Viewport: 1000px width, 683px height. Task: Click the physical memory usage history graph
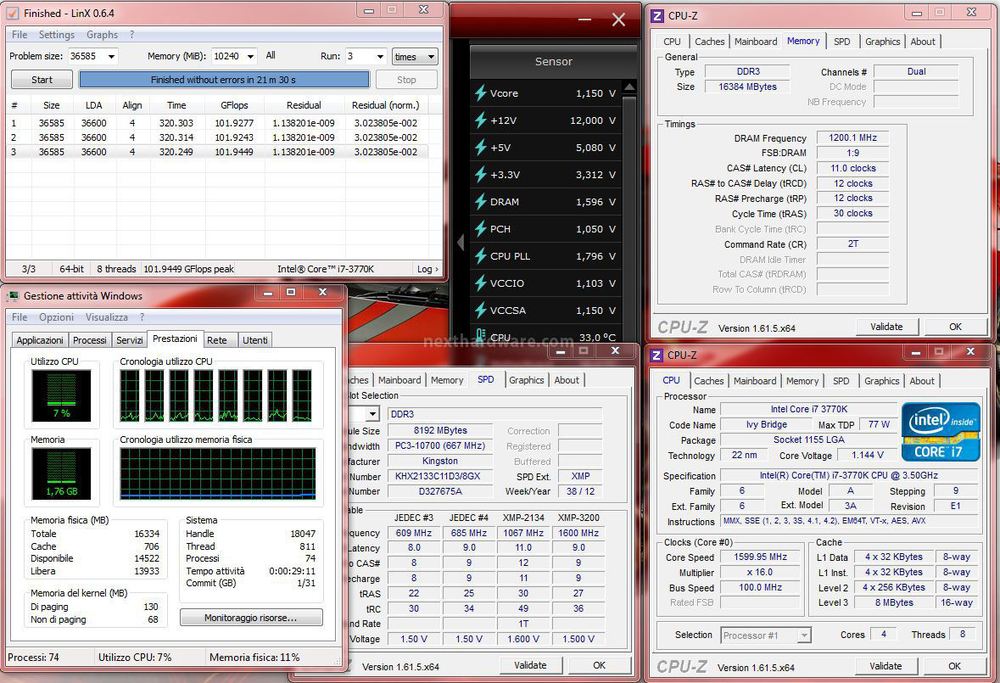[218, 473]
